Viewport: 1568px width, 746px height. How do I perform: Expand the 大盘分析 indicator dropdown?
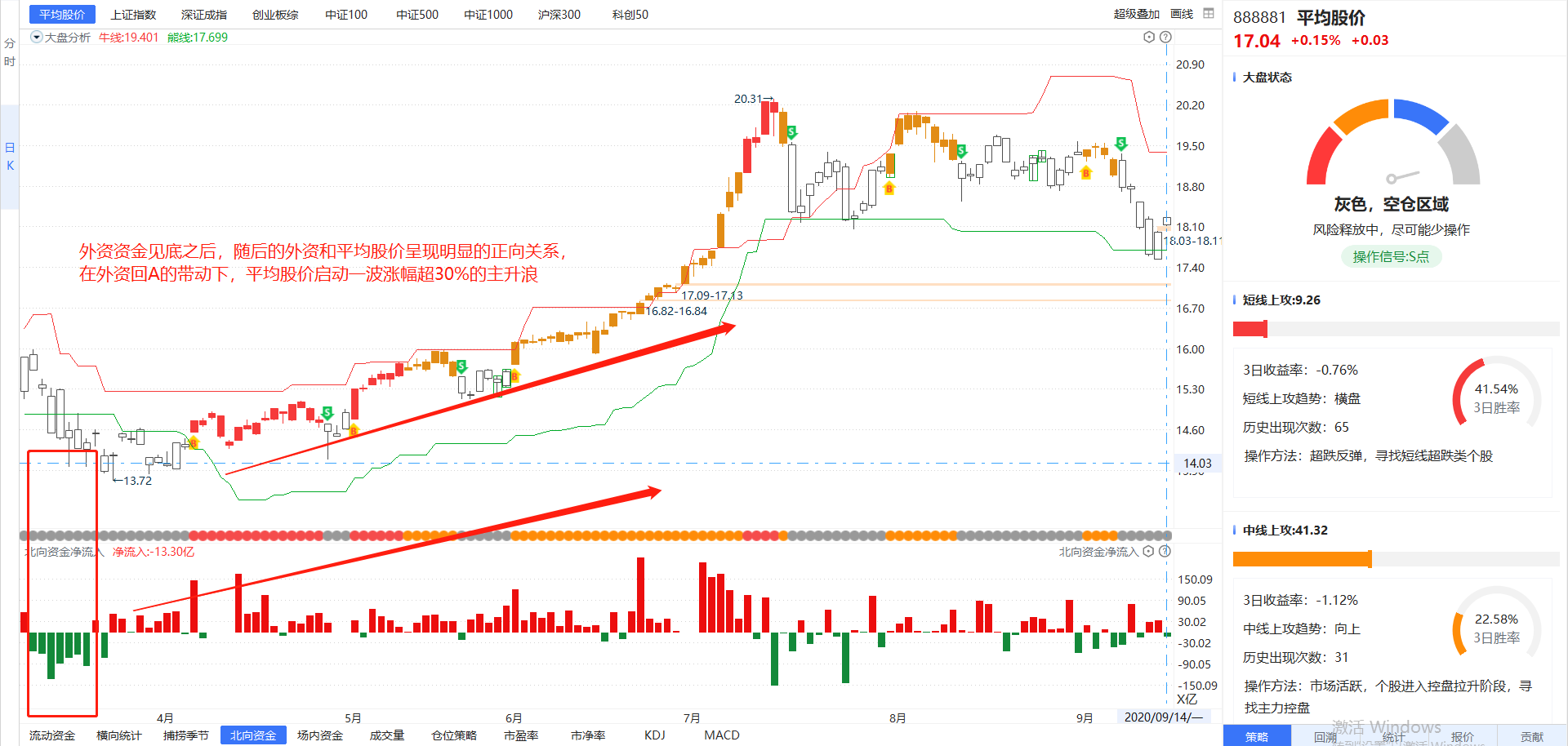(x=36, y=37)
